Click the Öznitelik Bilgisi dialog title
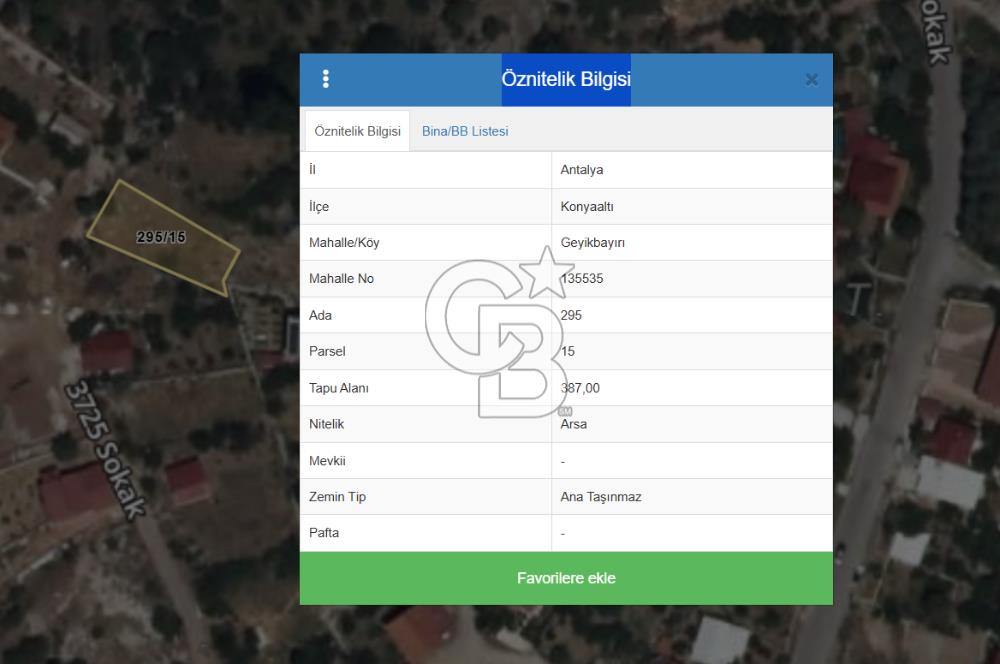The height and width of the screenshot is (664, 1000). [566, 80]
